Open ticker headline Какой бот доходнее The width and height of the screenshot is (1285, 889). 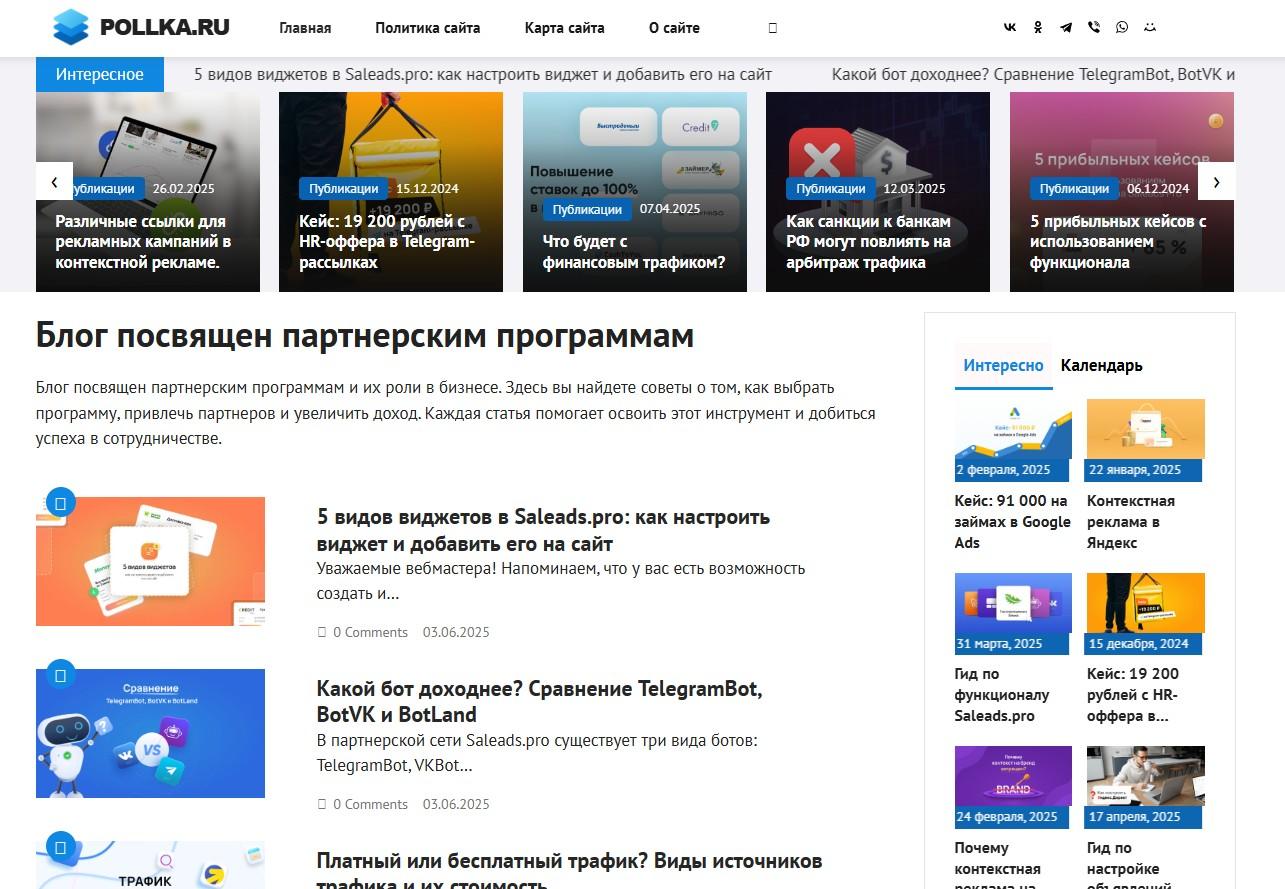tap(1033, 74)
